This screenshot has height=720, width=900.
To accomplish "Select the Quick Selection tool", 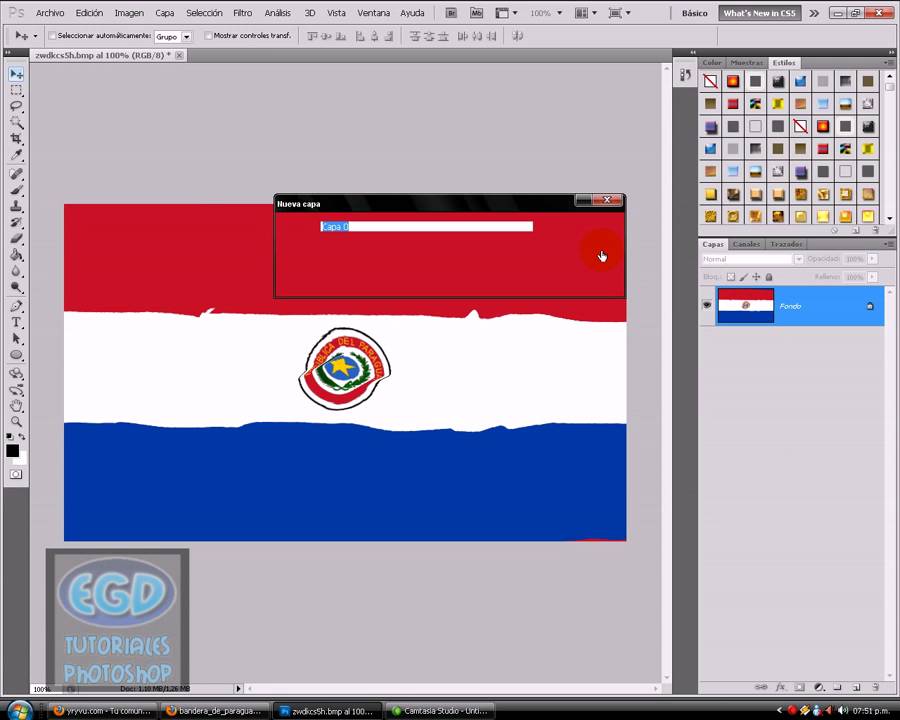I will pos(16,122).
